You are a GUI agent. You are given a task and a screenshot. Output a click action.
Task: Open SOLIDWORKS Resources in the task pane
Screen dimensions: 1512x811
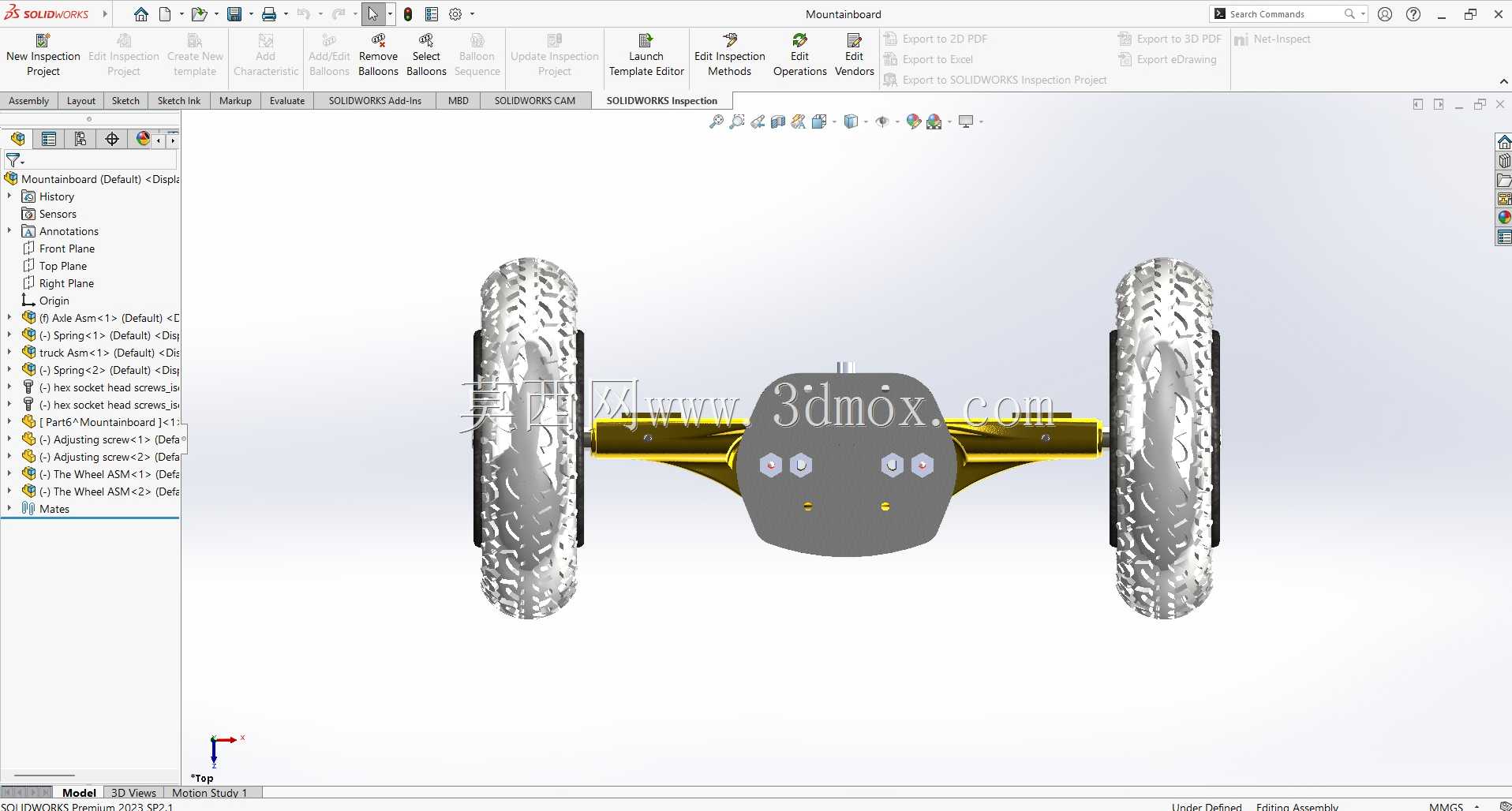1504,142
